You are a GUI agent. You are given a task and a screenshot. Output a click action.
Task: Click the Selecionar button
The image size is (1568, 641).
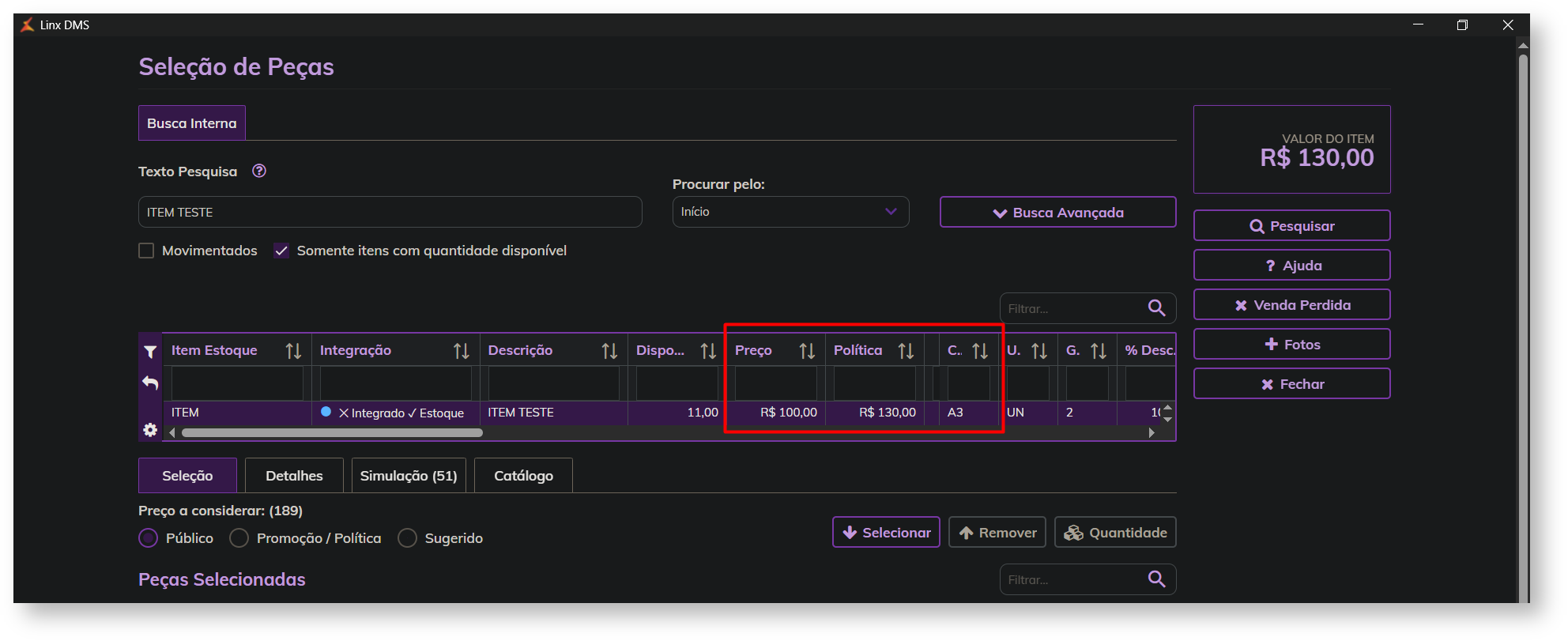pyautogui.click(x=886, y=533)
